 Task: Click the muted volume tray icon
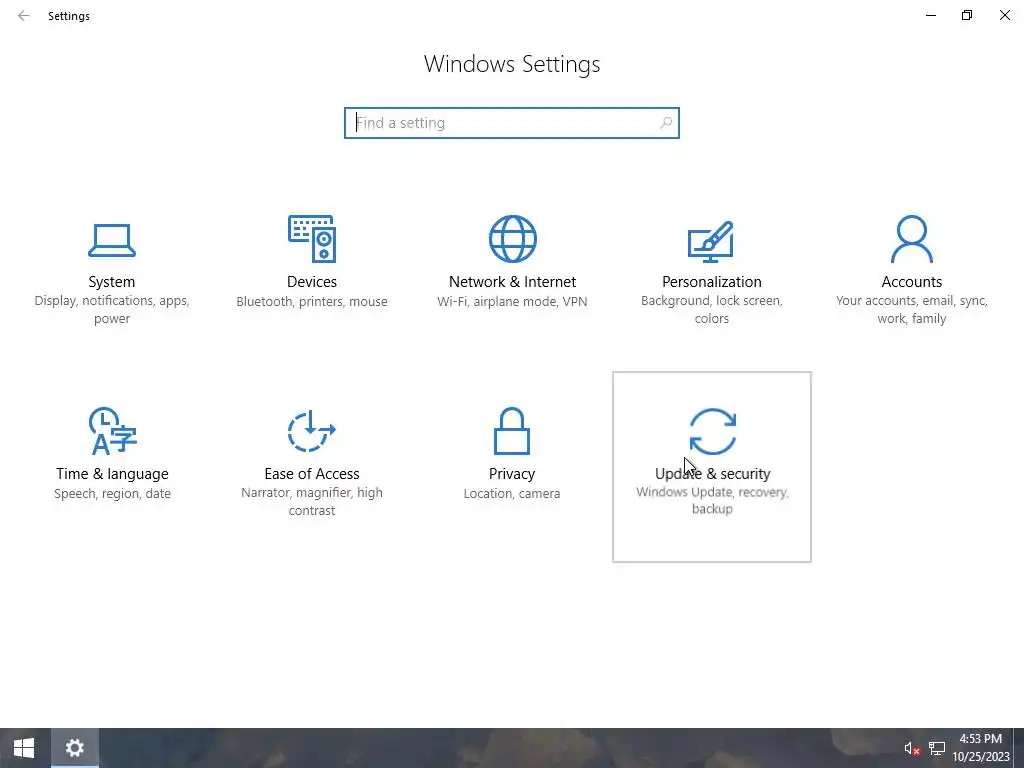pos(912,748)
